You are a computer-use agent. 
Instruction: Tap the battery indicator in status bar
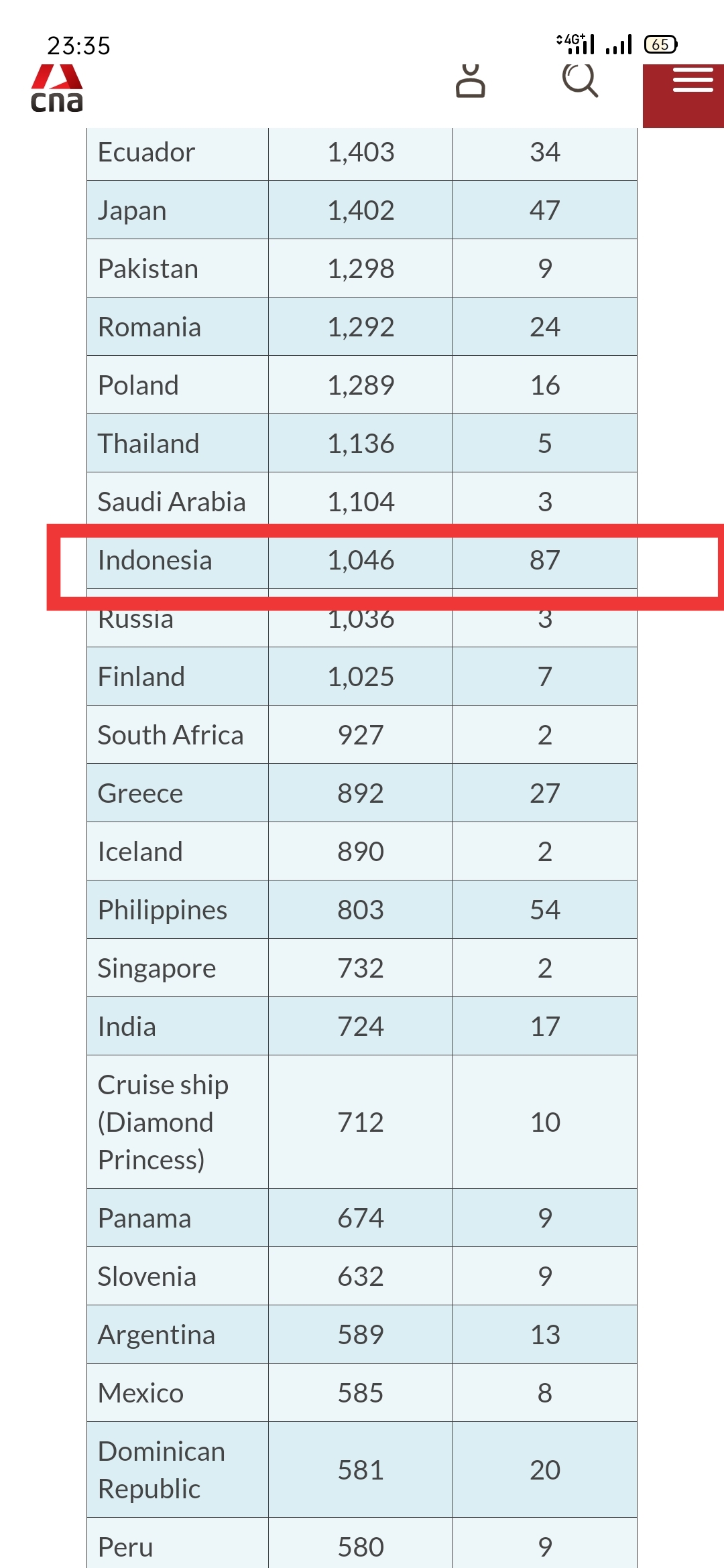661,44
